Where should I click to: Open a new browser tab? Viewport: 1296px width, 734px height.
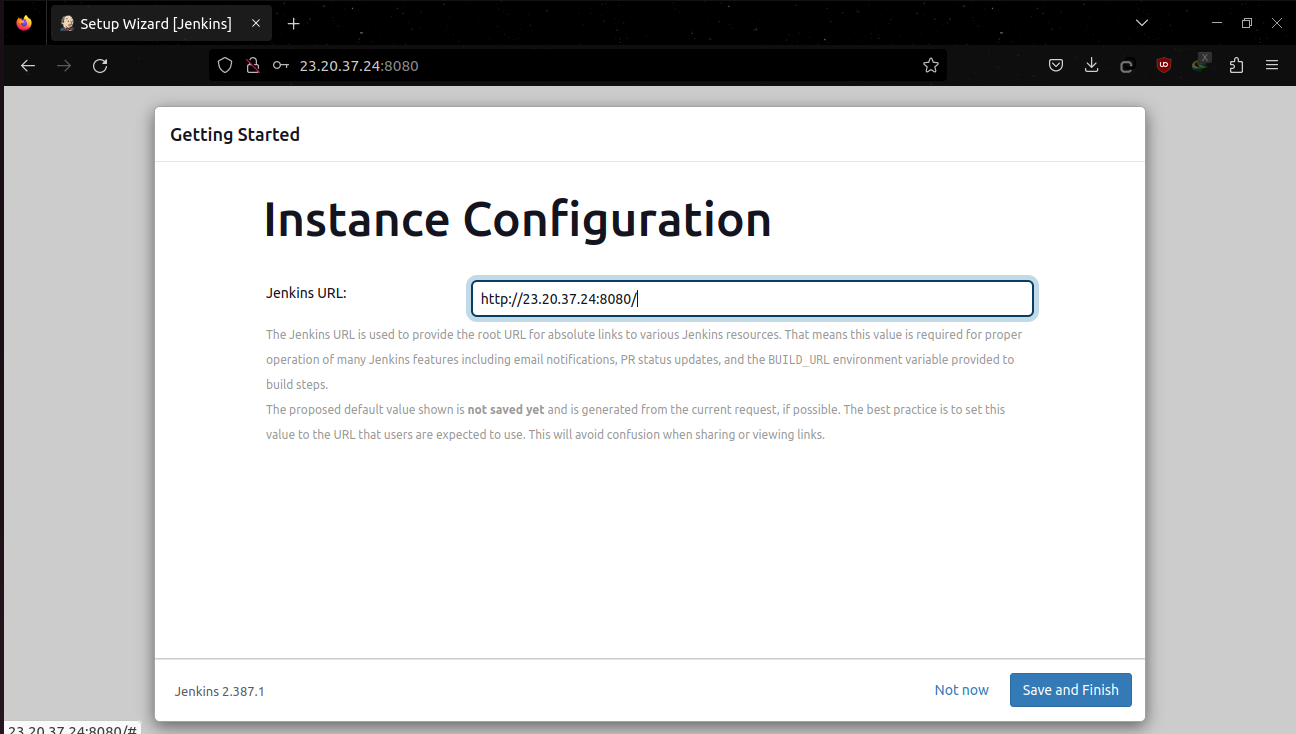point(293,23)
